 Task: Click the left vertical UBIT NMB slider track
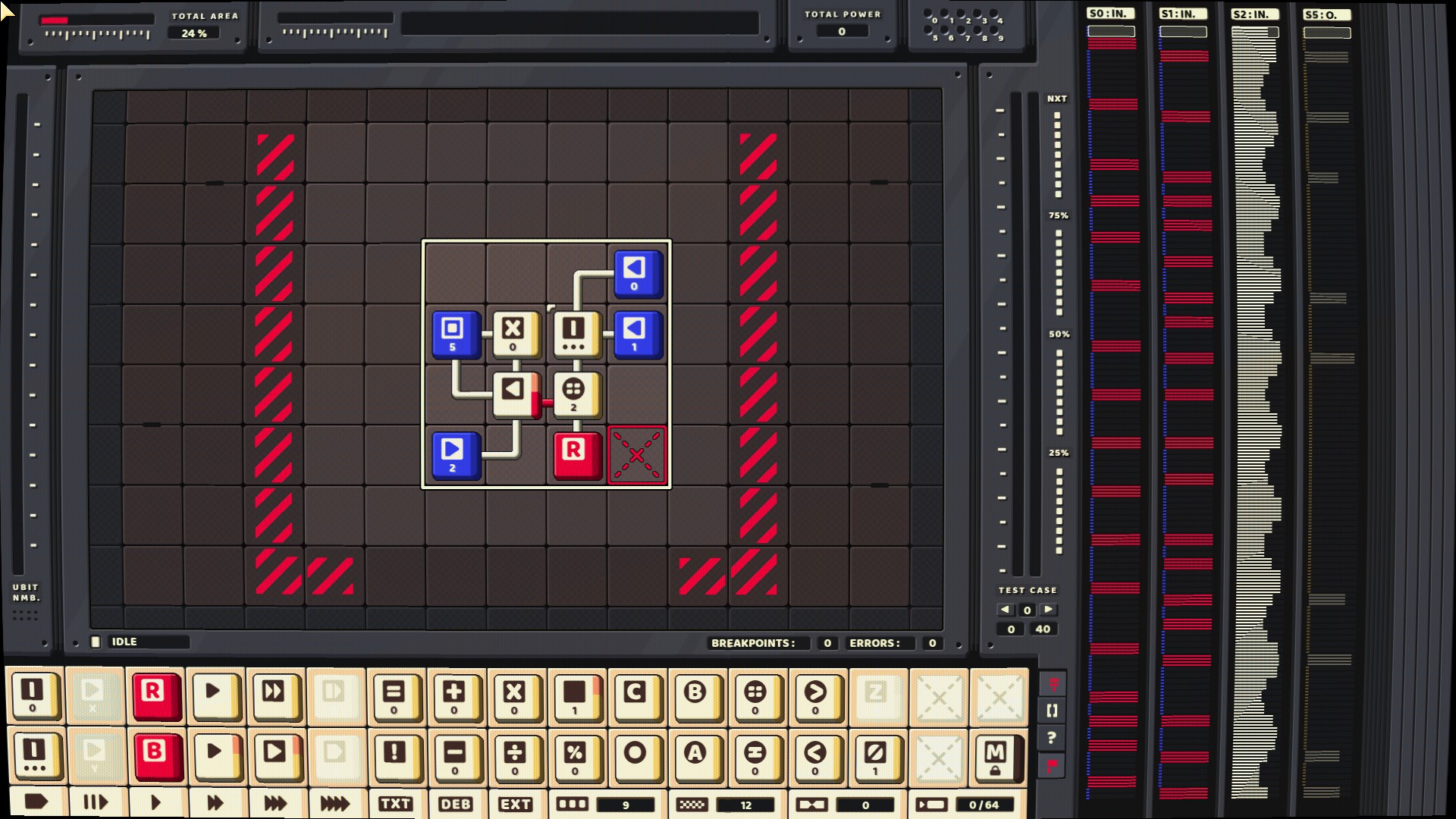coord(20,334)
